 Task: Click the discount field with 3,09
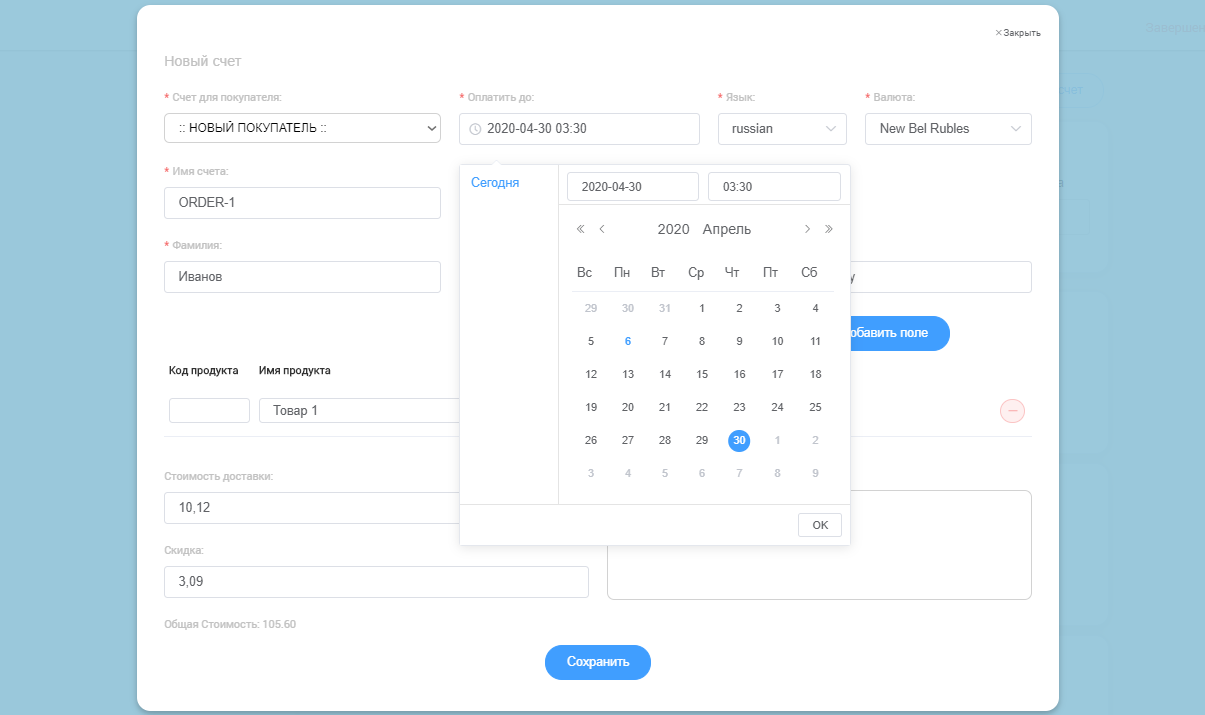pos(376,582)
